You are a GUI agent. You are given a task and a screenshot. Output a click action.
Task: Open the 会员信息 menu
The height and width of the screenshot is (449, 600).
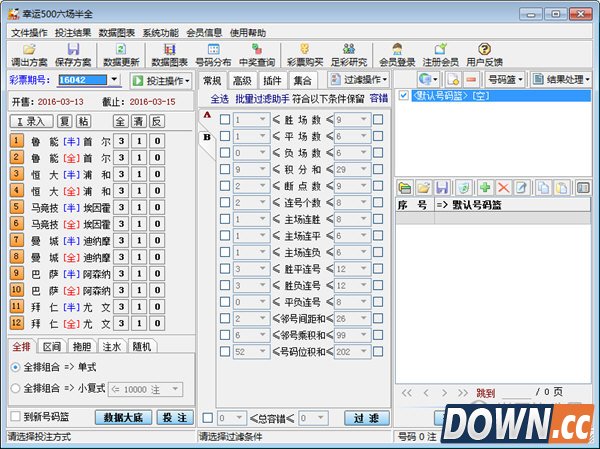click(x=204, y=33)
